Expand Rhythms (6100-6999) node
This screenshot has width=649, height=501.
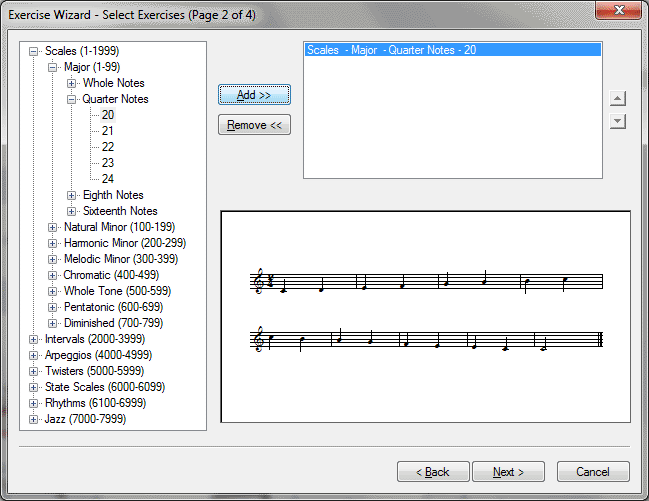[x=34, y=404]
